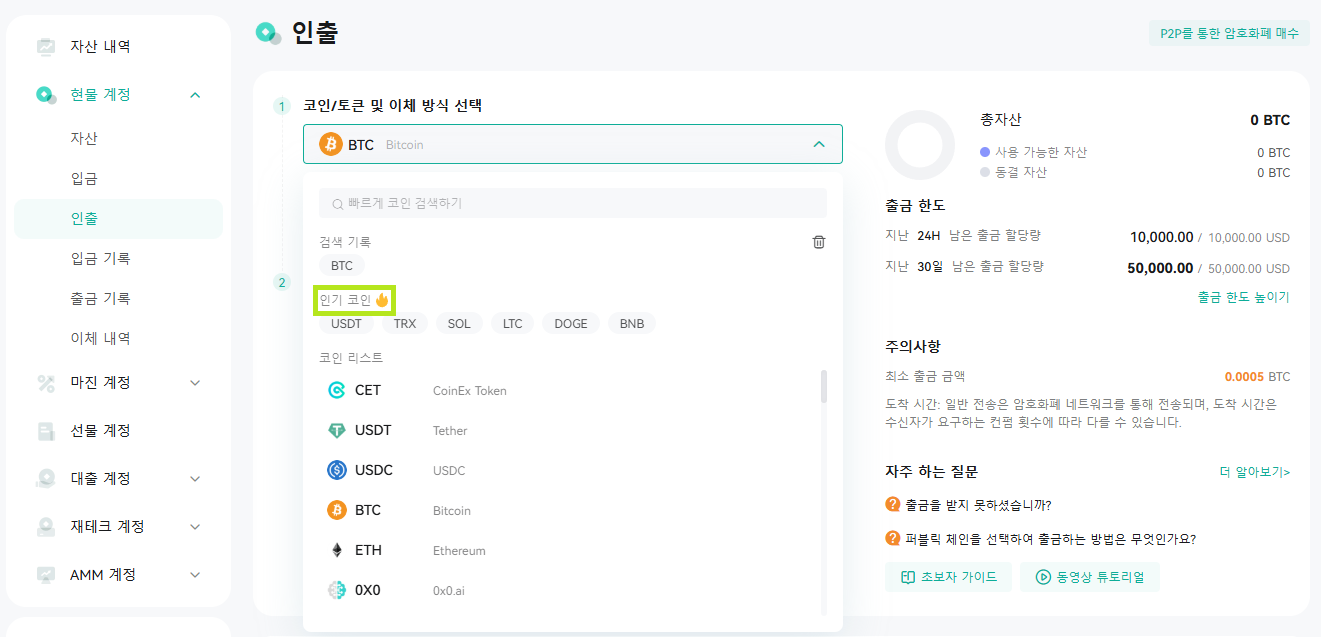Click the 초보자 가이드 button
Screen dimensions: 1321x637
coord(948,577)
